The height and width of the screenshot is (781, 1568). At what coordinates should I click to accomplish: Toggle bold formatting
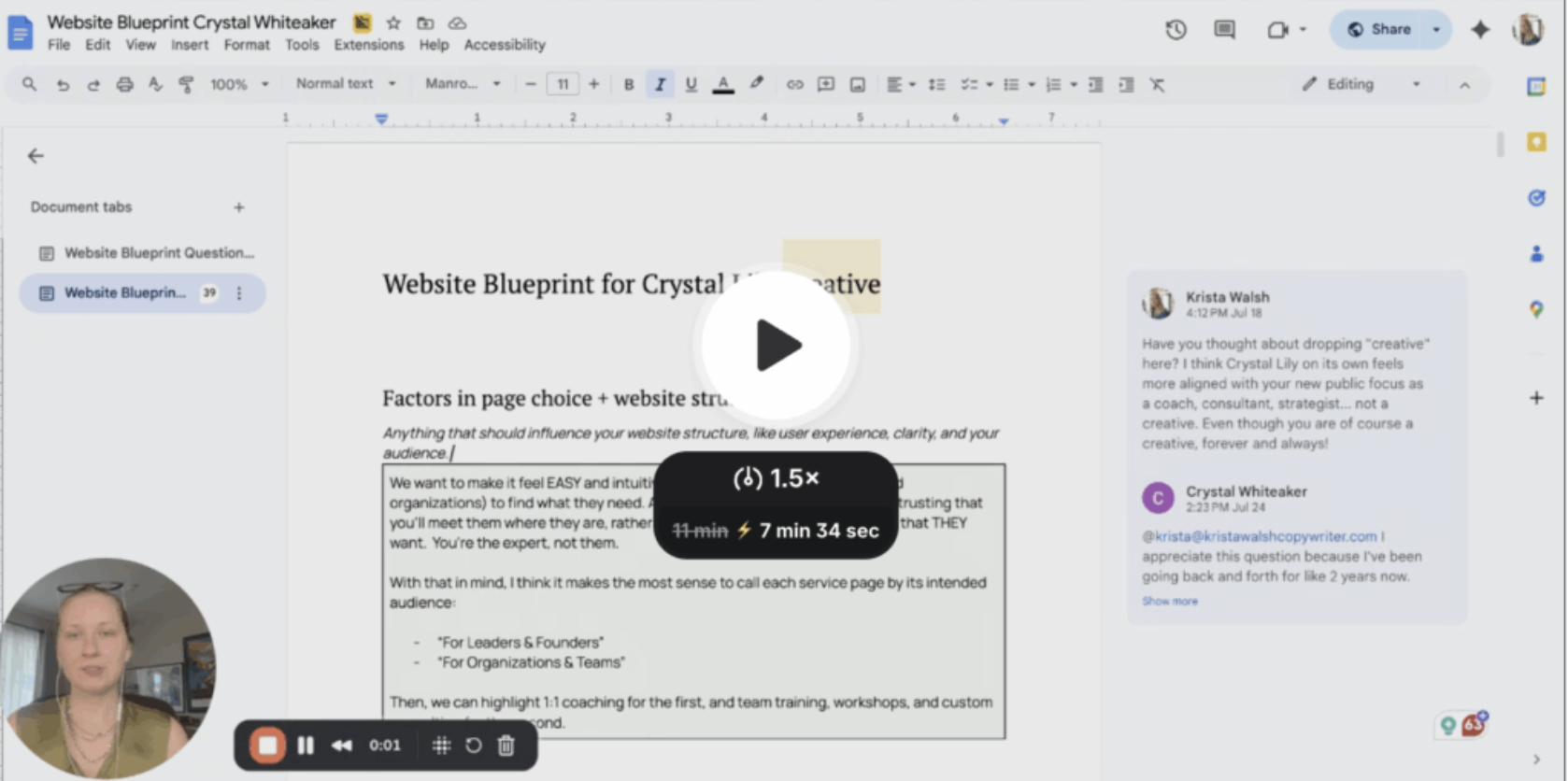pyautogui.click(x=629, y=85)
